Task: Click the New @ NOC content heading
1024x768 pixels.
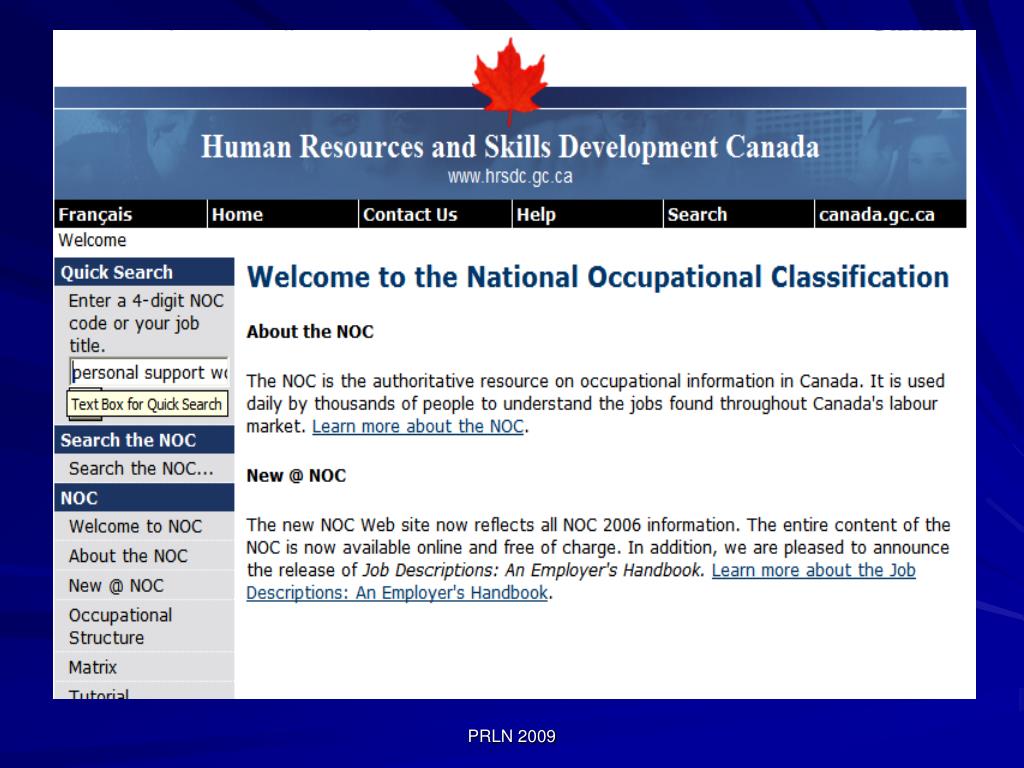Action: 296,476
